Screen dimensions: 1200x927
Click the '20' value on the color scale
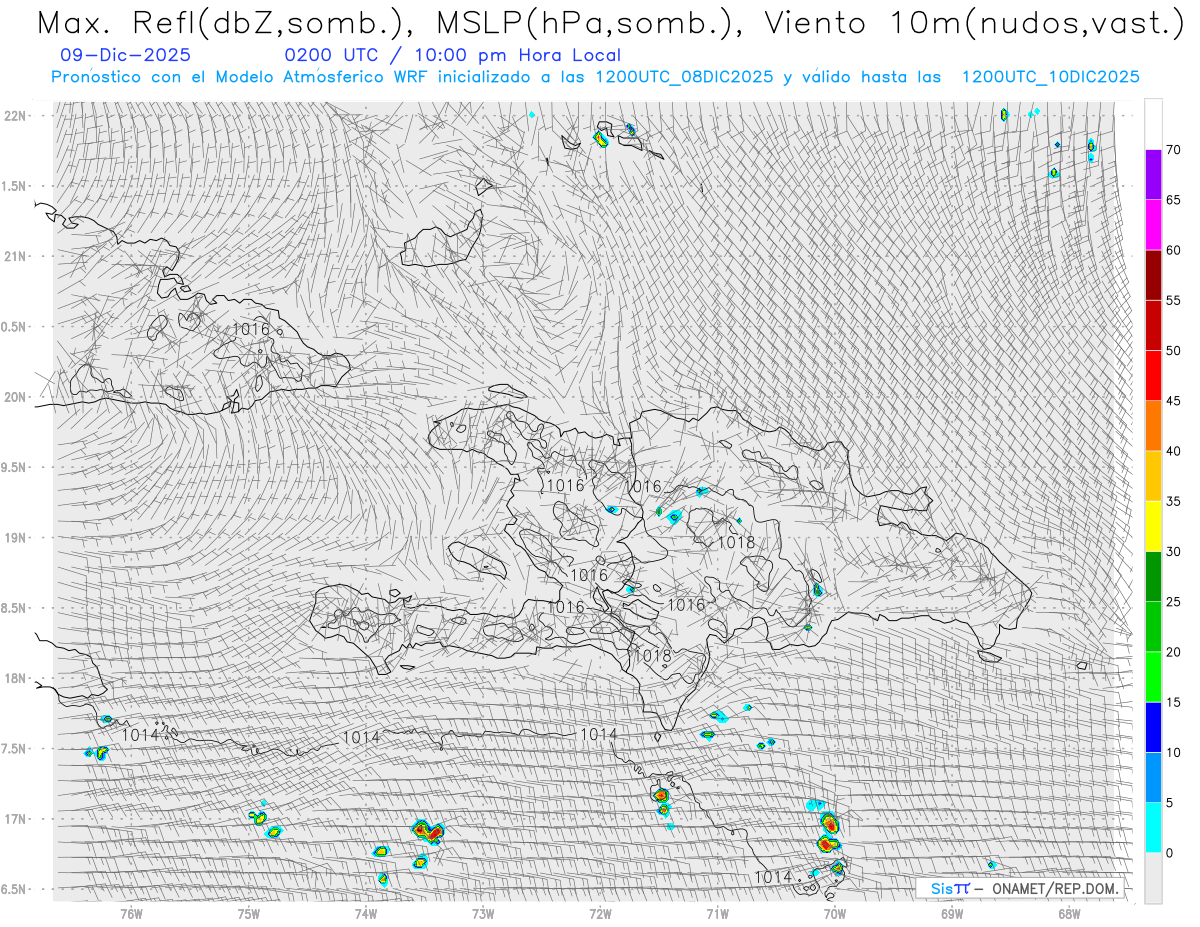coord(1174,652)
